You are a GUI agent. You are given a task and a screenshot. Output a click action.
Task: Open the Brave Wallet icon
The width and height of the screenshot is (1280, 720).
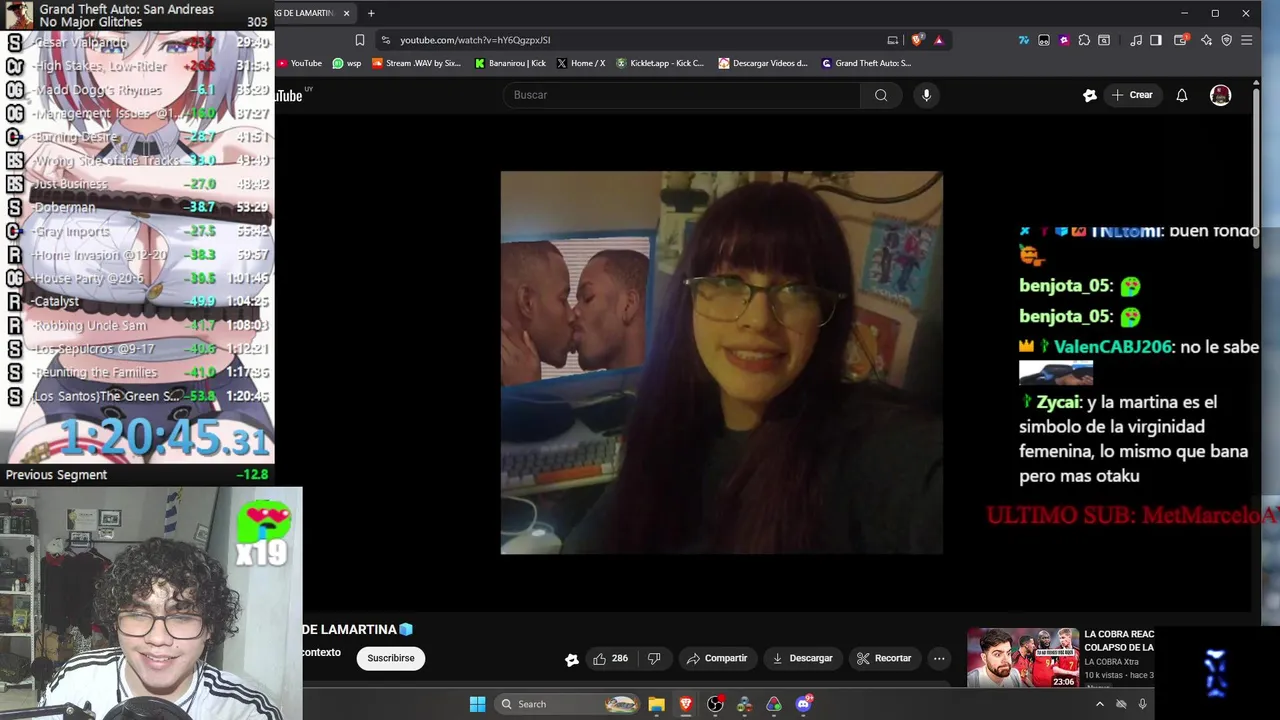point(1181,40)
